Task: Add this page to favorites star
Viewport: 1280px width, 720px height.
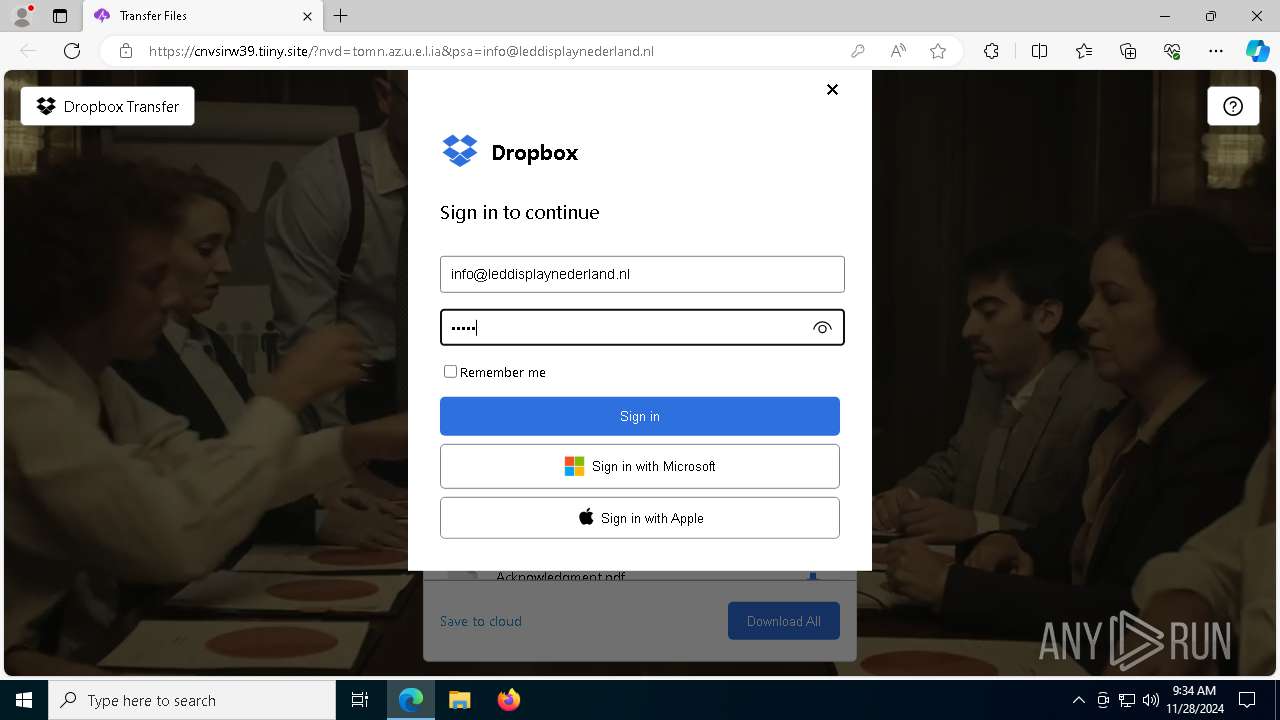Action: point(938,51)
